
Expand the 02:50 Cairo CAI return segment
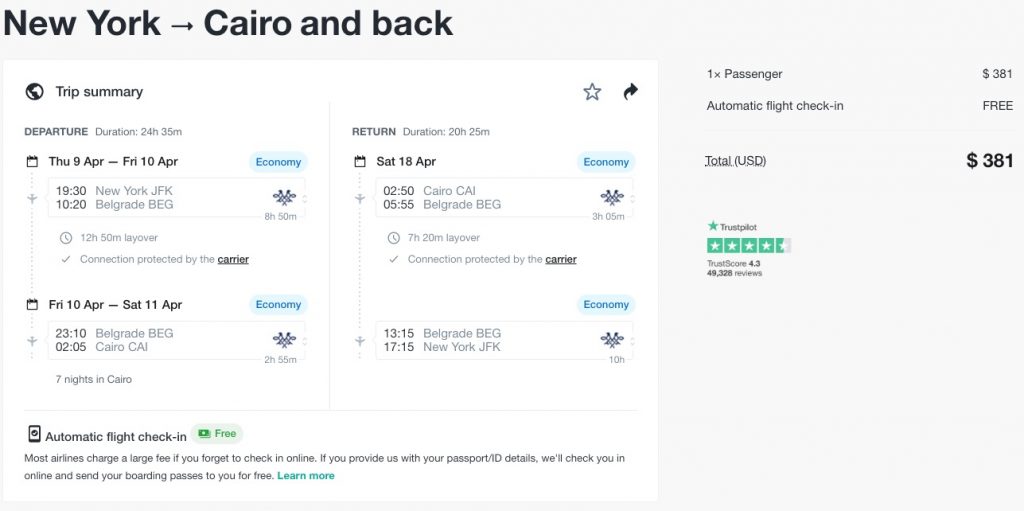pyautogui.click(x=504, y=198)
